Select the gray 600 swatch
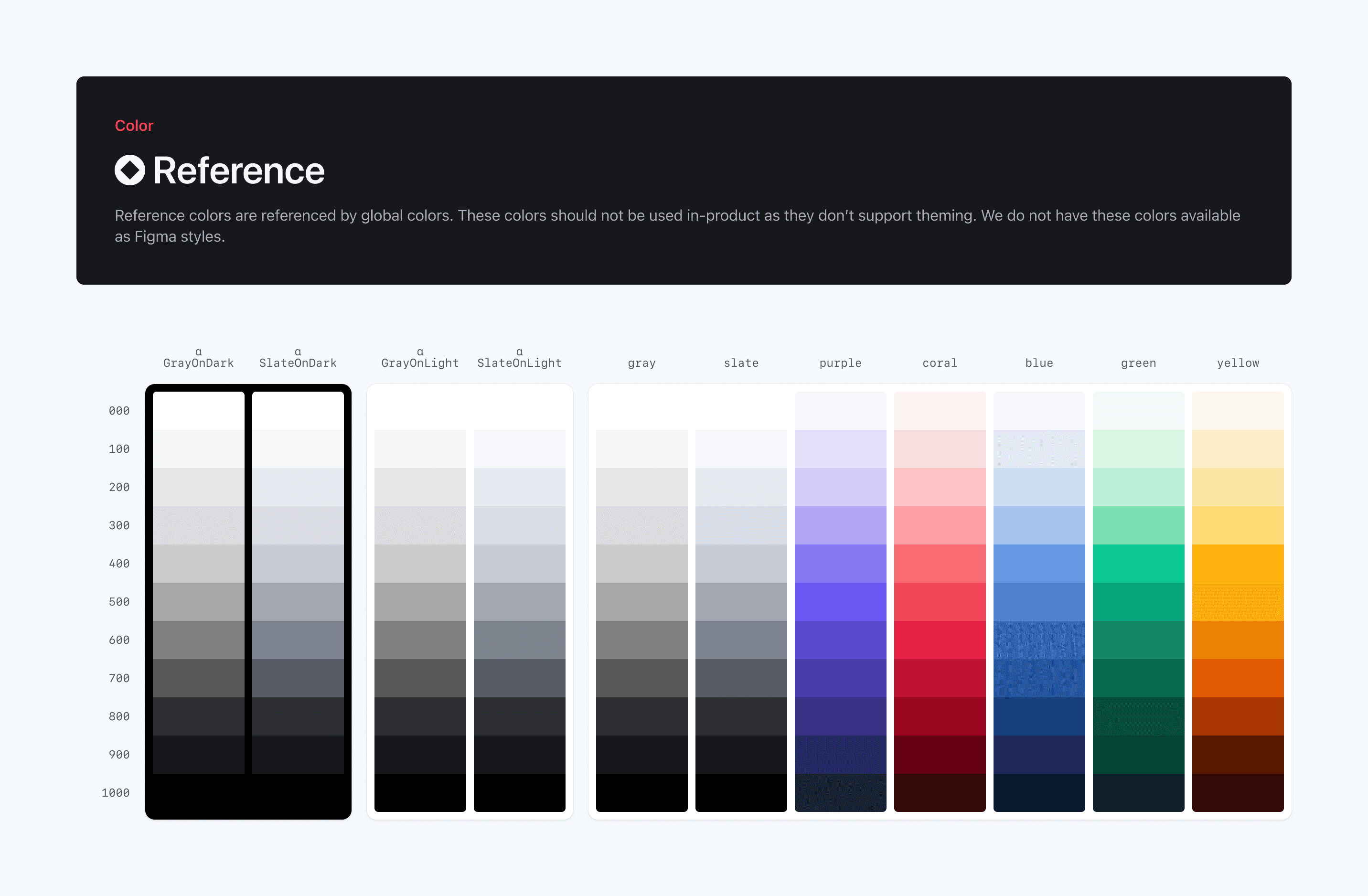The width and height of the screenshot is (1368, 896). (x=641, y=640)
